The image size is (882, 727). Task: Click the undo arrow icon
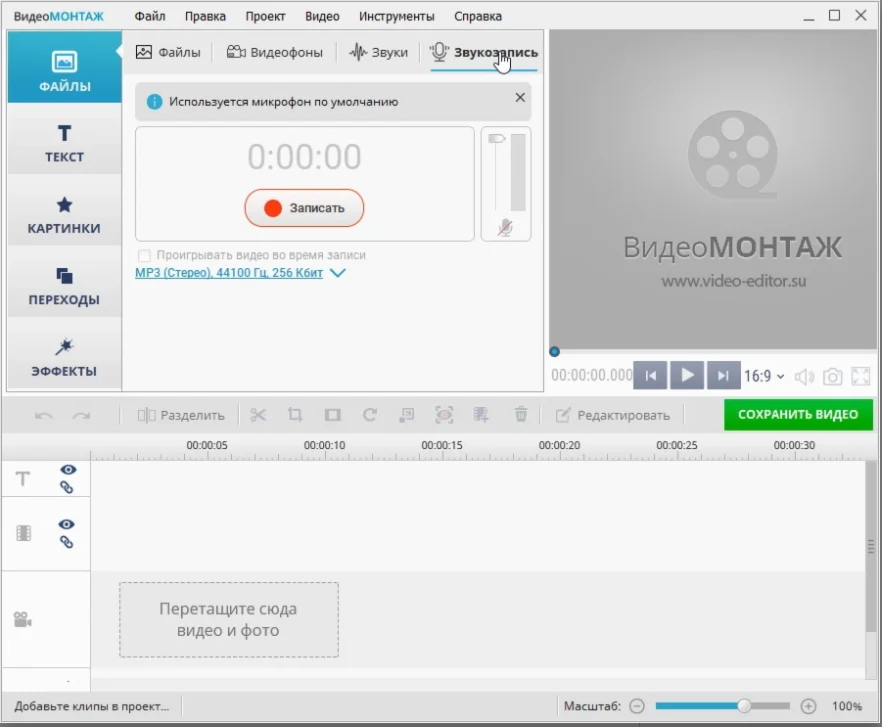[x=44, y=416]
